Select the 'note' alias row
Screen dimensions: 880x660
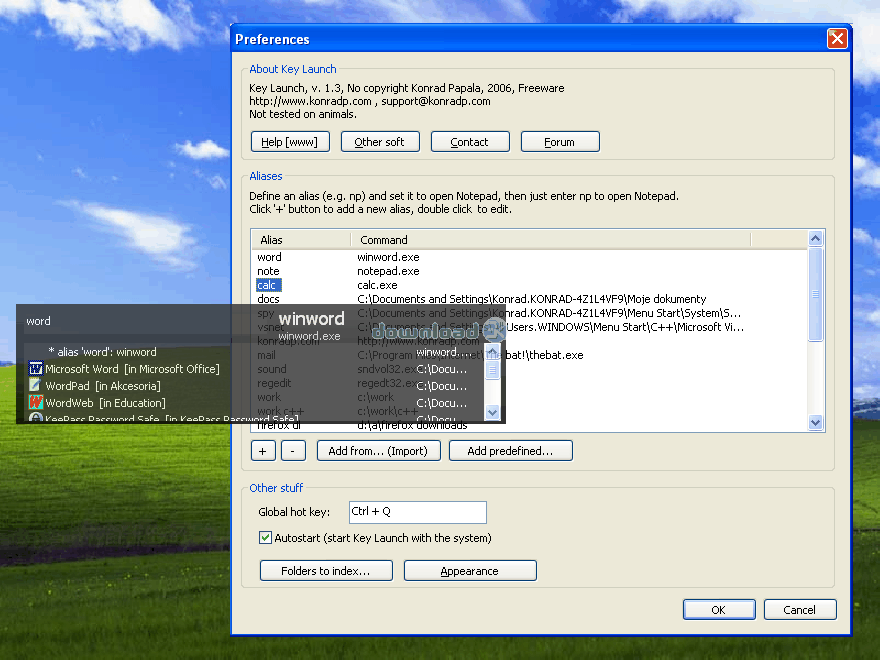(x=269, y=271)
